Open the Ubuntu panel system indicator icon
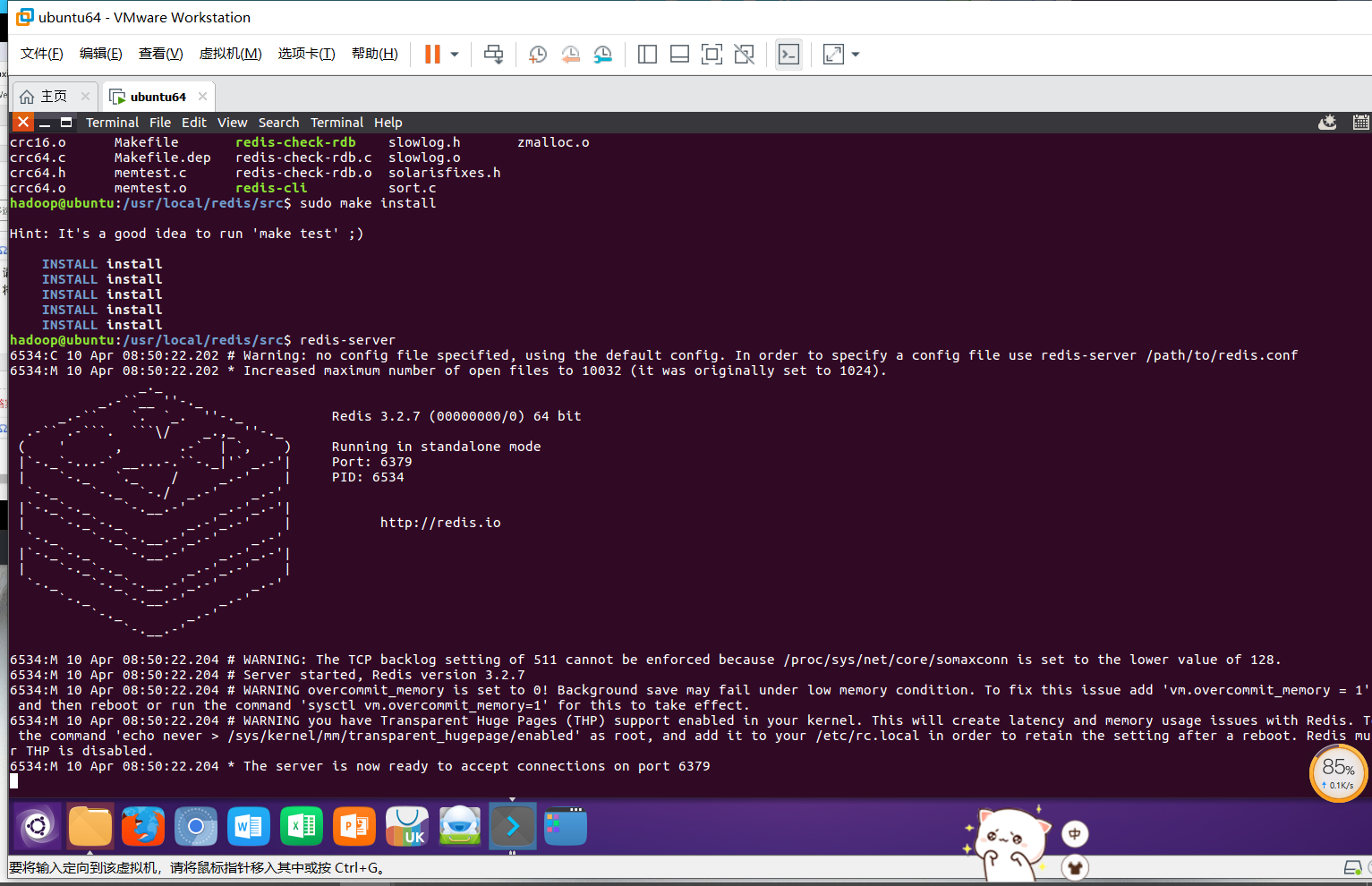 (1328, 123)
